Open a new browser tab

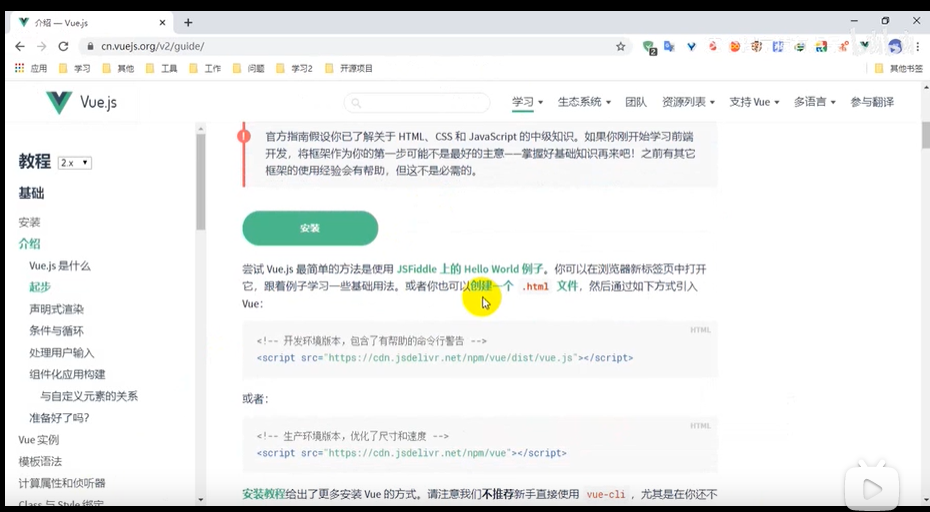click(x=188, y=23)
